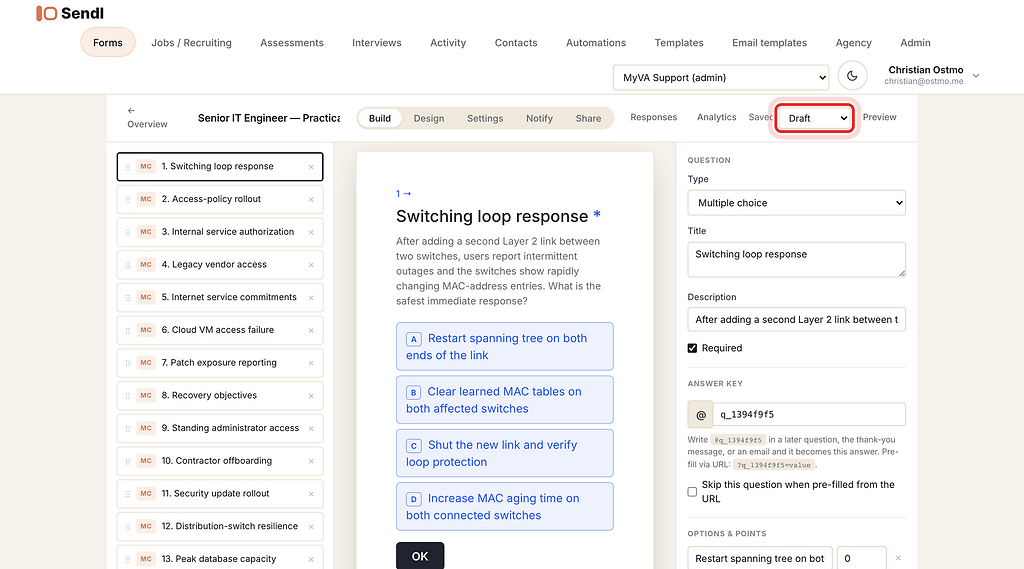Click MC badge on Cloud VM access failure
The image size is (1024, 569).
pos(146,330)
